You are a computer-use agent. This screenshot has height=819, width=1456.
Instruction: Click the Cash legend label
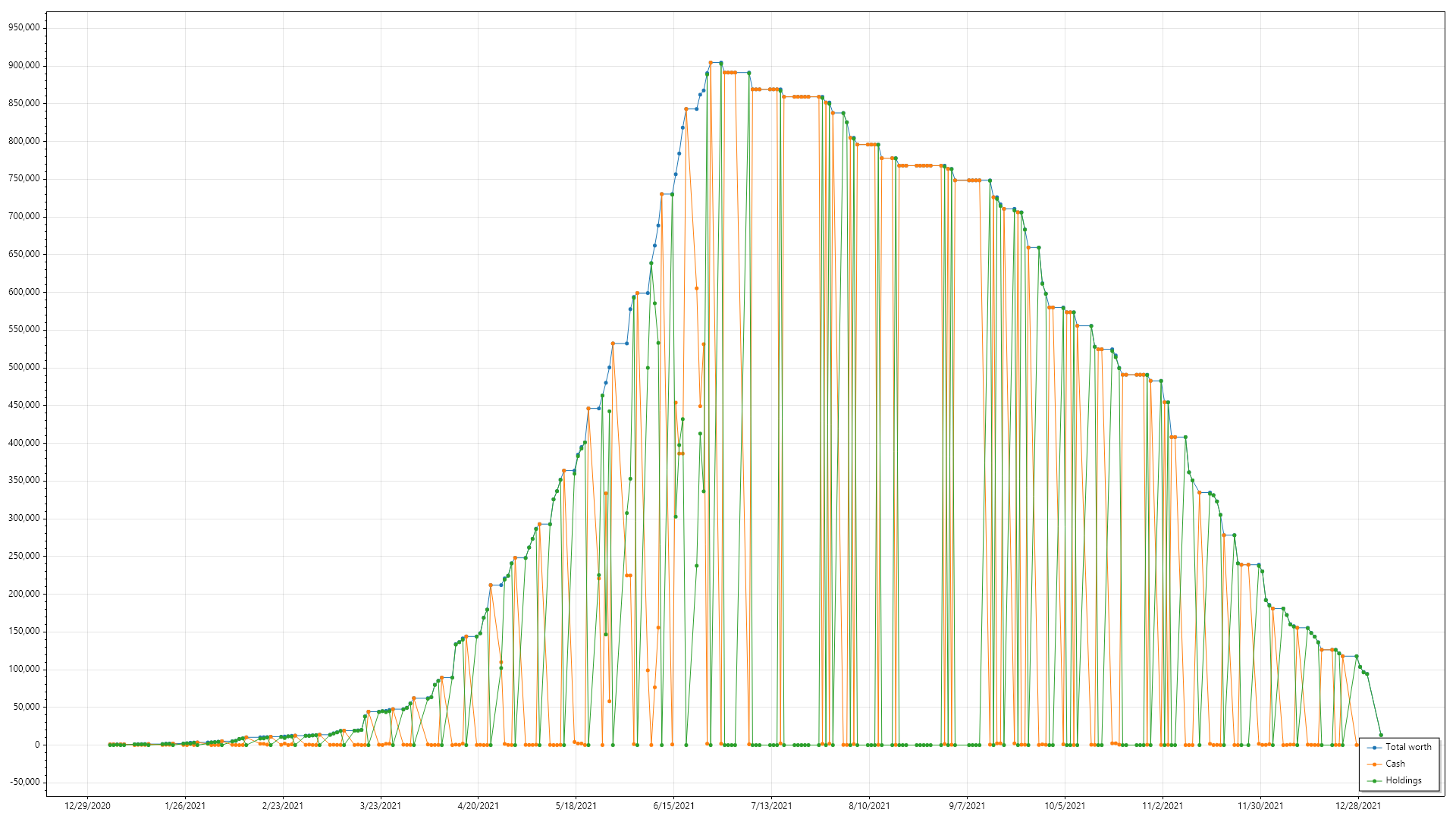click(x=1395, y=764)
